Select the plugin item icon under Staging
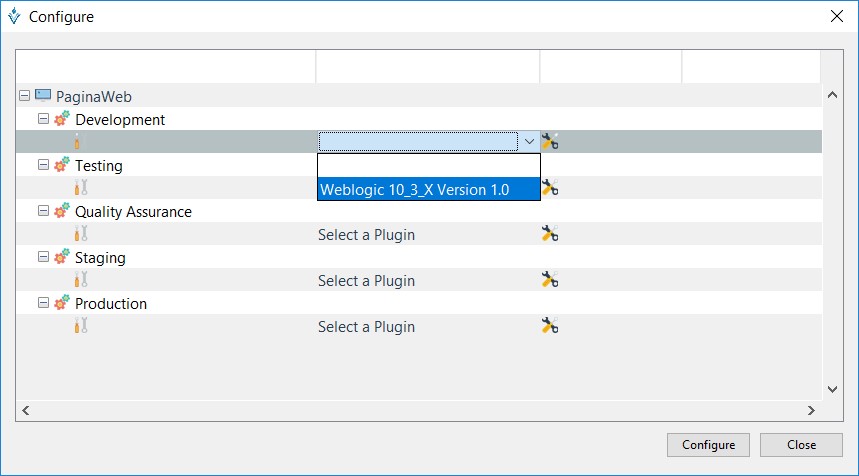 (81, 279)
